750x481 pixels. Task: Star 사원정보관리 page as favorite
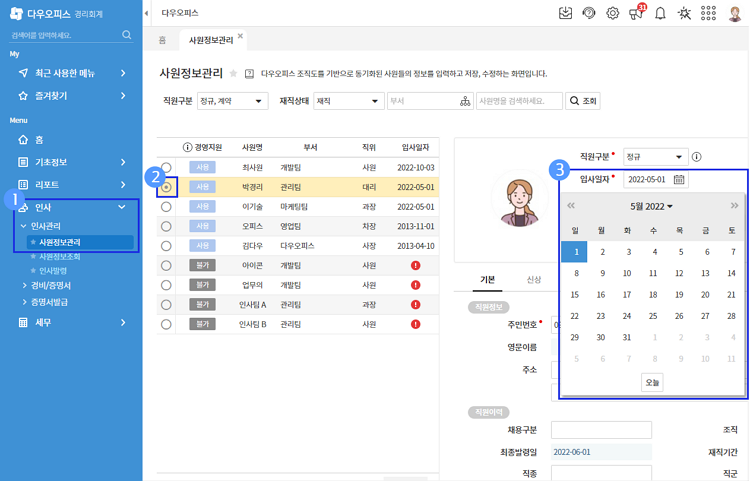click(233, 74)
